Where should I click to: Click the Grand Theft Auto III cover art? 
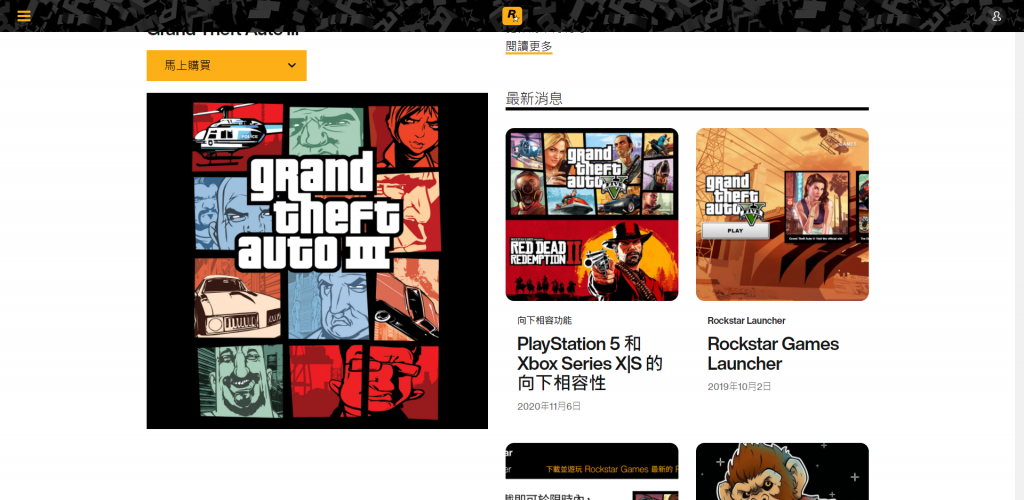317,261
